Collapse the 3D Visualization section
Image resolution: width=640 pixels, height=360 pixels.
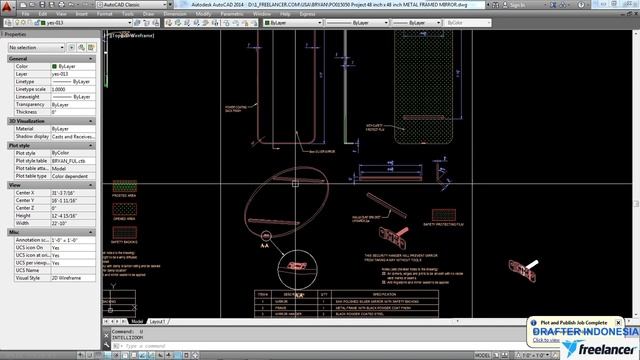coord(90,121)
